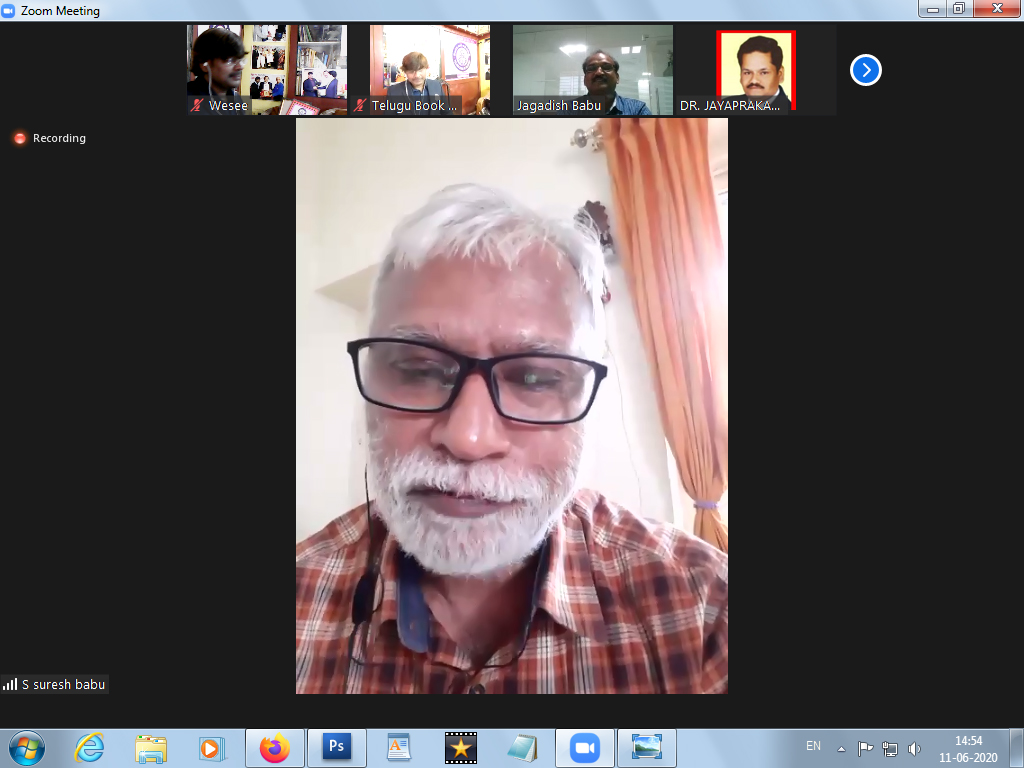The width and height of the screenshot is (1024, 768).
Task: Open the Notepad taskbar icon
Action: tap(522, 747)
